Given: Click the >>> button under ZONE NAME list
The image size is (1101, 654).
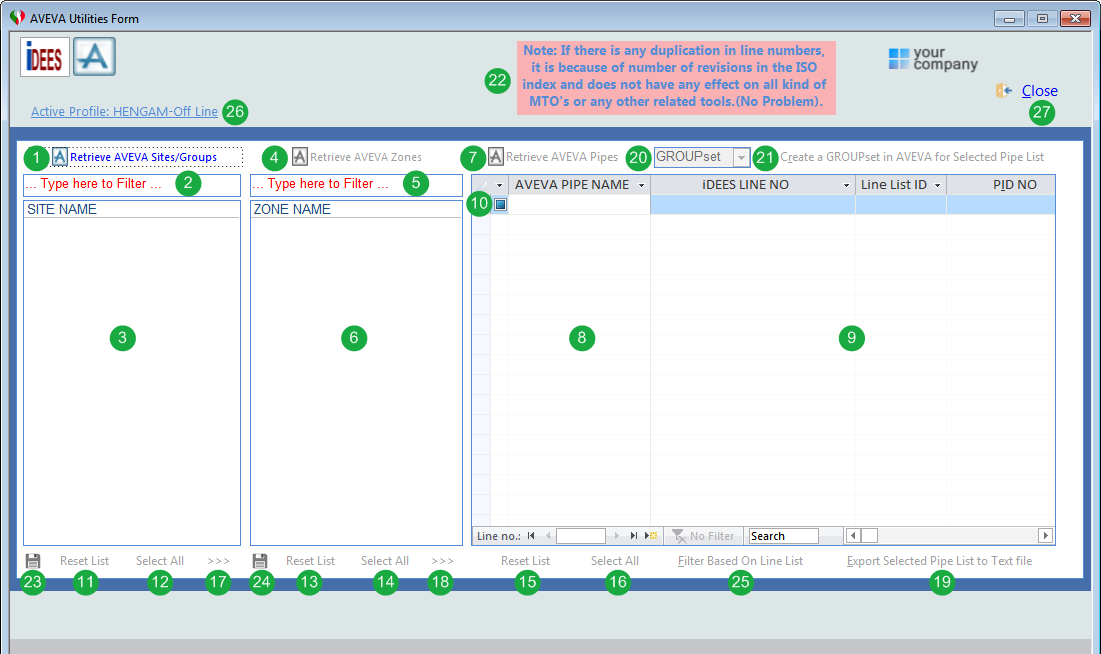Looking at the screenshot, I should [x=442, y=561].
